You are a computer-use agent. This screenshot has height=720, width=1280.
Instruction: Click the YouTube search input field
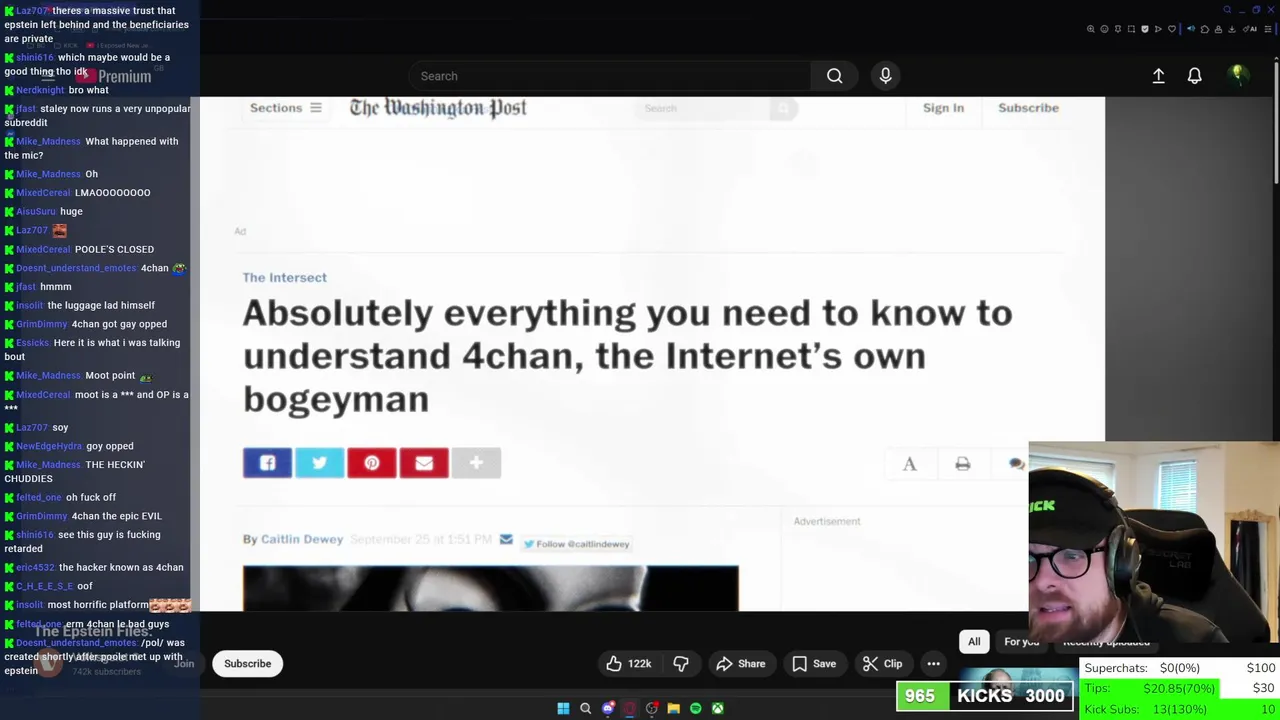(x=610, y=76)
